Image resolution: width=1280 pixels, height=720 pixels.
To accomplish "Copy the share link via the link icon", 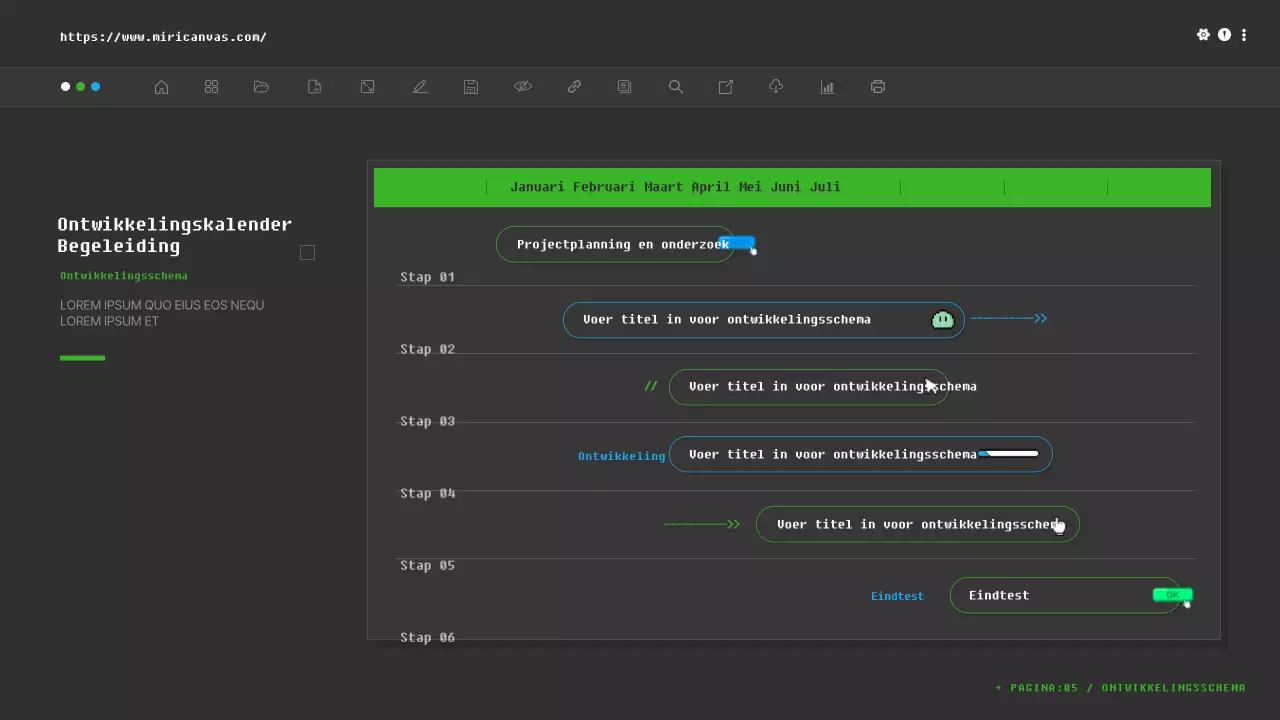I will (574, 86).
